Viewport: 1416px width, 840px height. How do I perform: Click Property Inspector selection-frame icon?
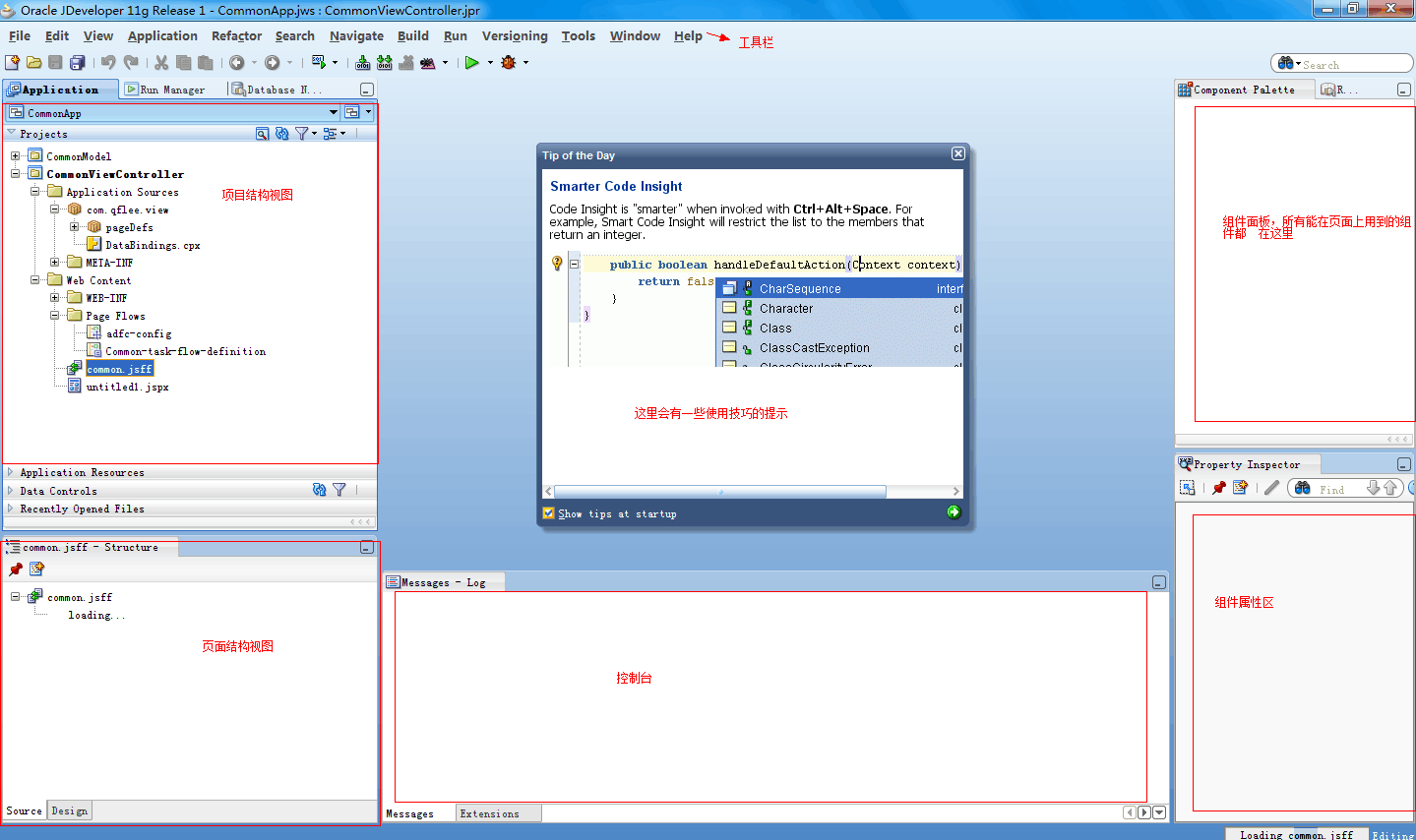point(1188,488)
